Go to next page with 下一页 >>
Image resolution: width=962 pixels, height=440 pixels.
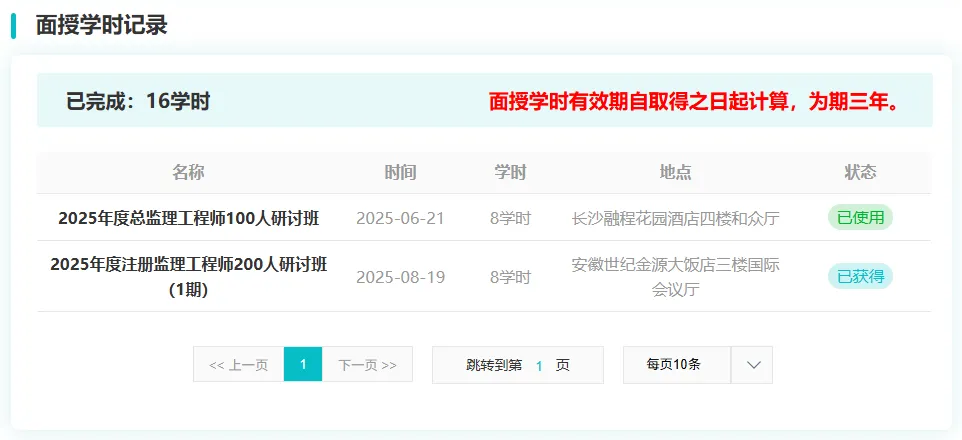[x=367, y=365]
